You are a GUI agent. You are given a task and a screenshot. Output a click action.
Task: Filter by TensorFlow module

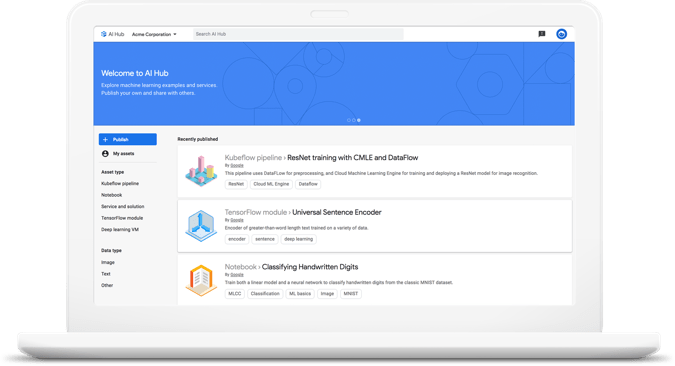pyautogui.click(x=122, y=218)
